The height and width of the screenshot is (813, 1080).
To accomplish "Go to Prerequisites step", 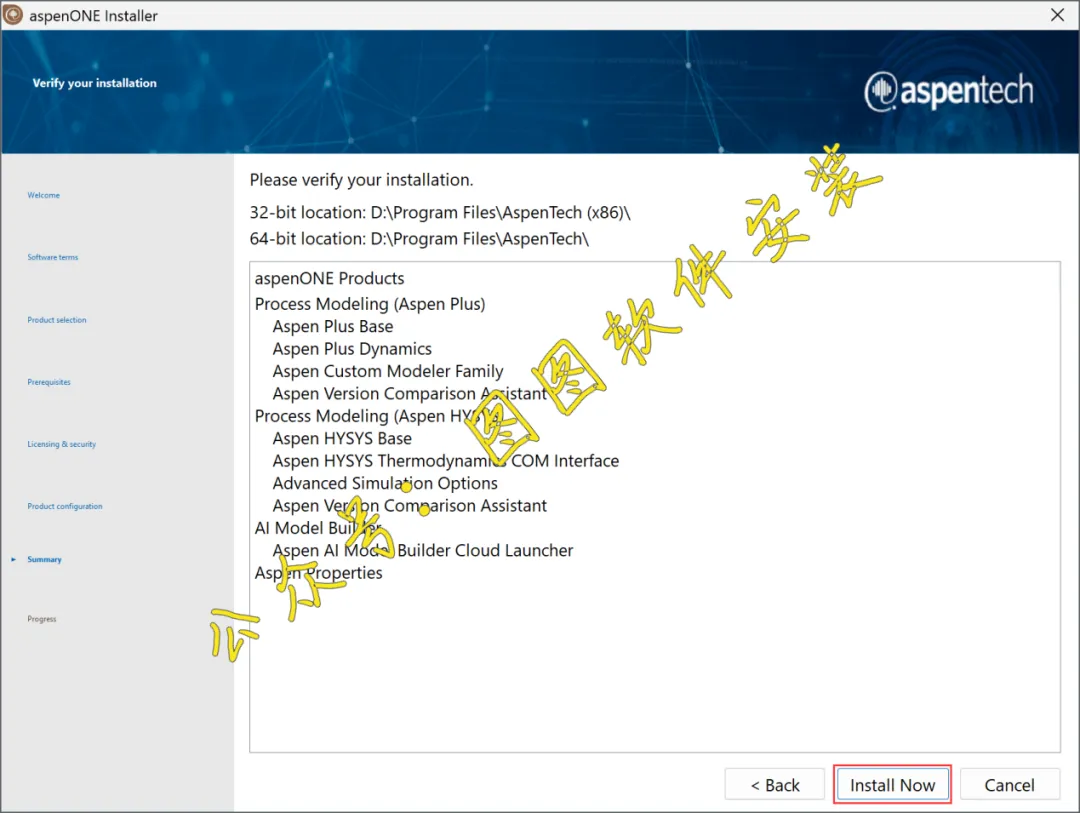I will point(49,382).
